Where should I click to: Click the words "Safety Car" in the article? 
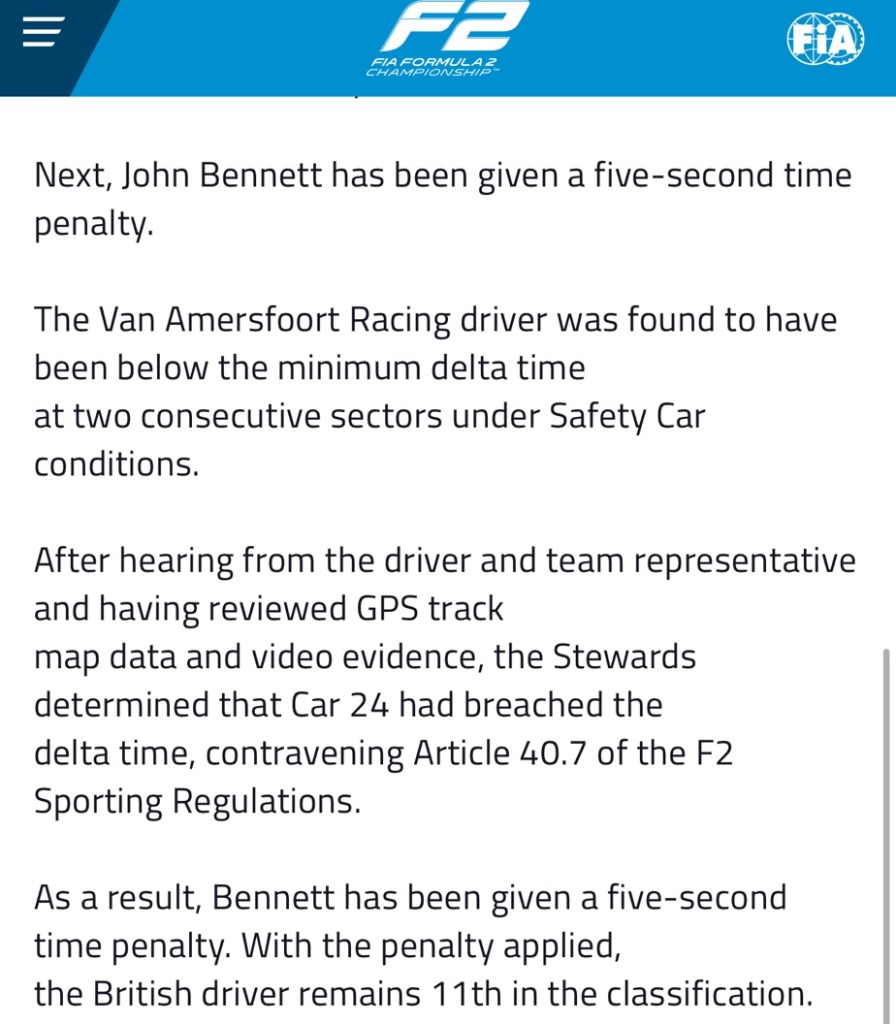click(628, 416)
